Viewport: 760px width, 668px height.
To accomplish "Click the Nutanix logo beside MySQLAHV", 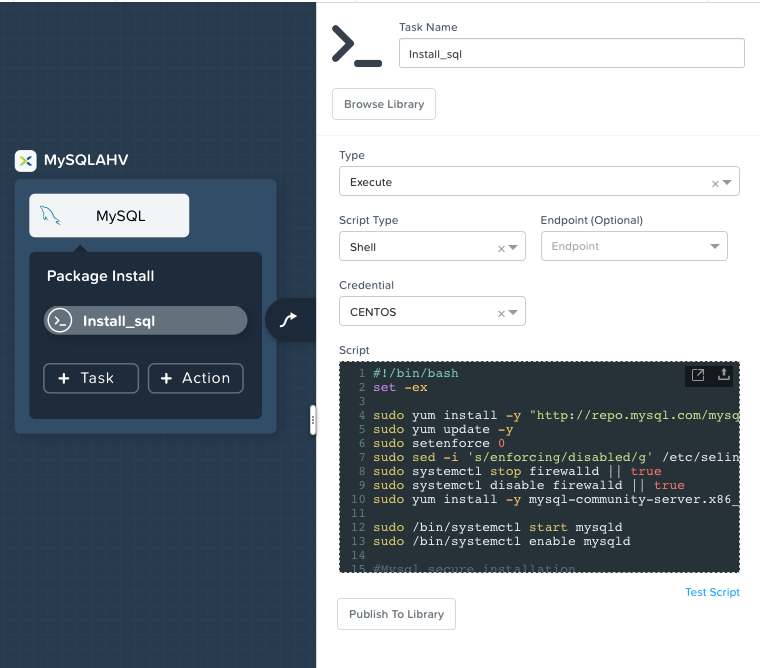I will [26, 160].
